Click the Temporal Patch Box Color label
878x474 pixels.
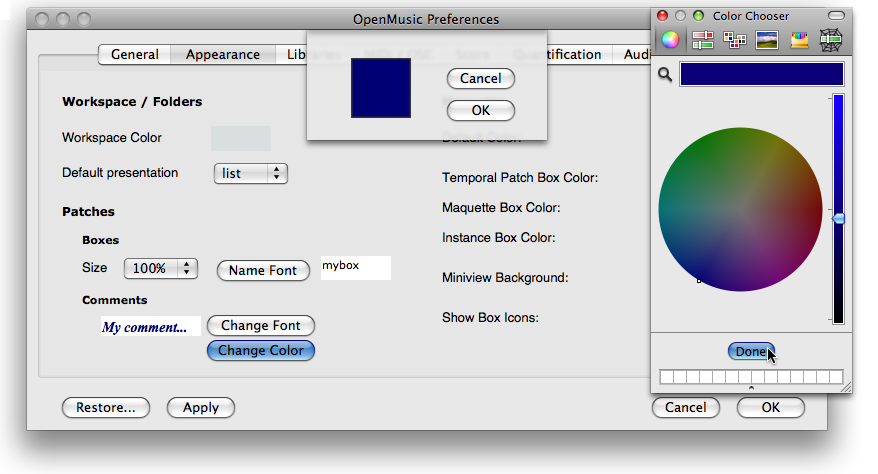tap(520, 178)
